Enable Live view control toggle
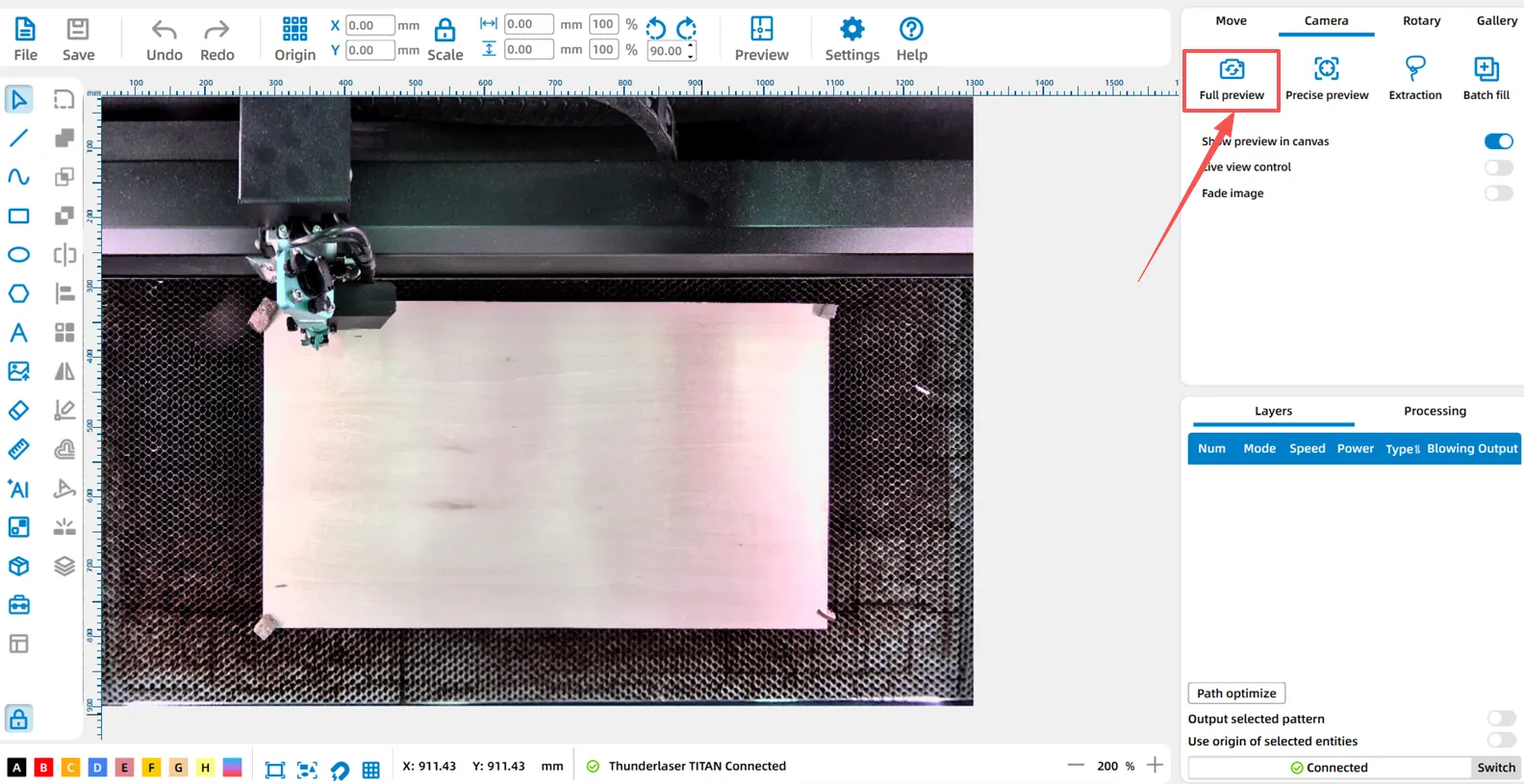Screen dimensions: 1524x784 (x=1498, y=167)
